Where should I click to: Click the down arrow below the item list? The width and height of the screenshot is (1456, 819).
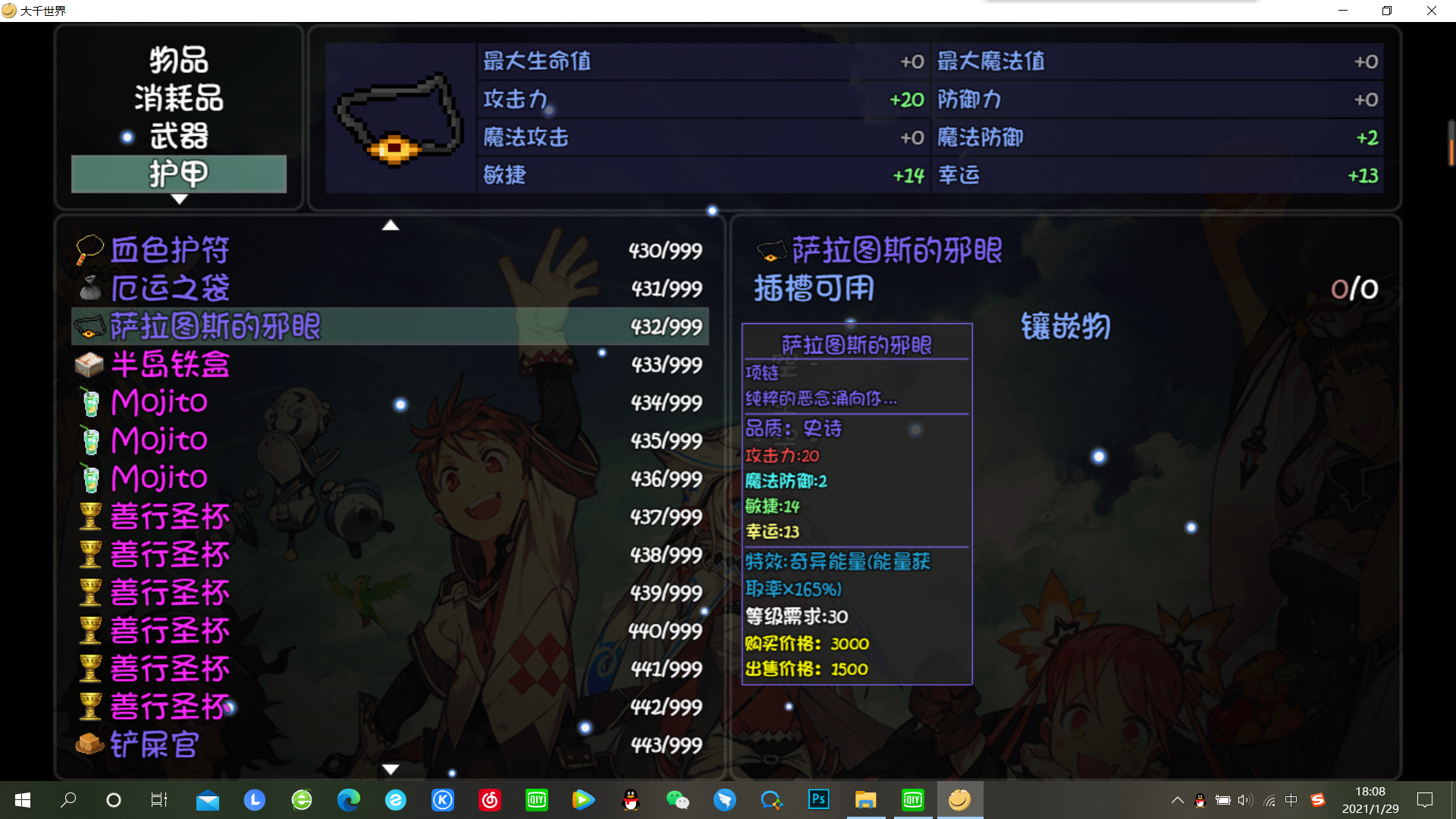point(391,769)
